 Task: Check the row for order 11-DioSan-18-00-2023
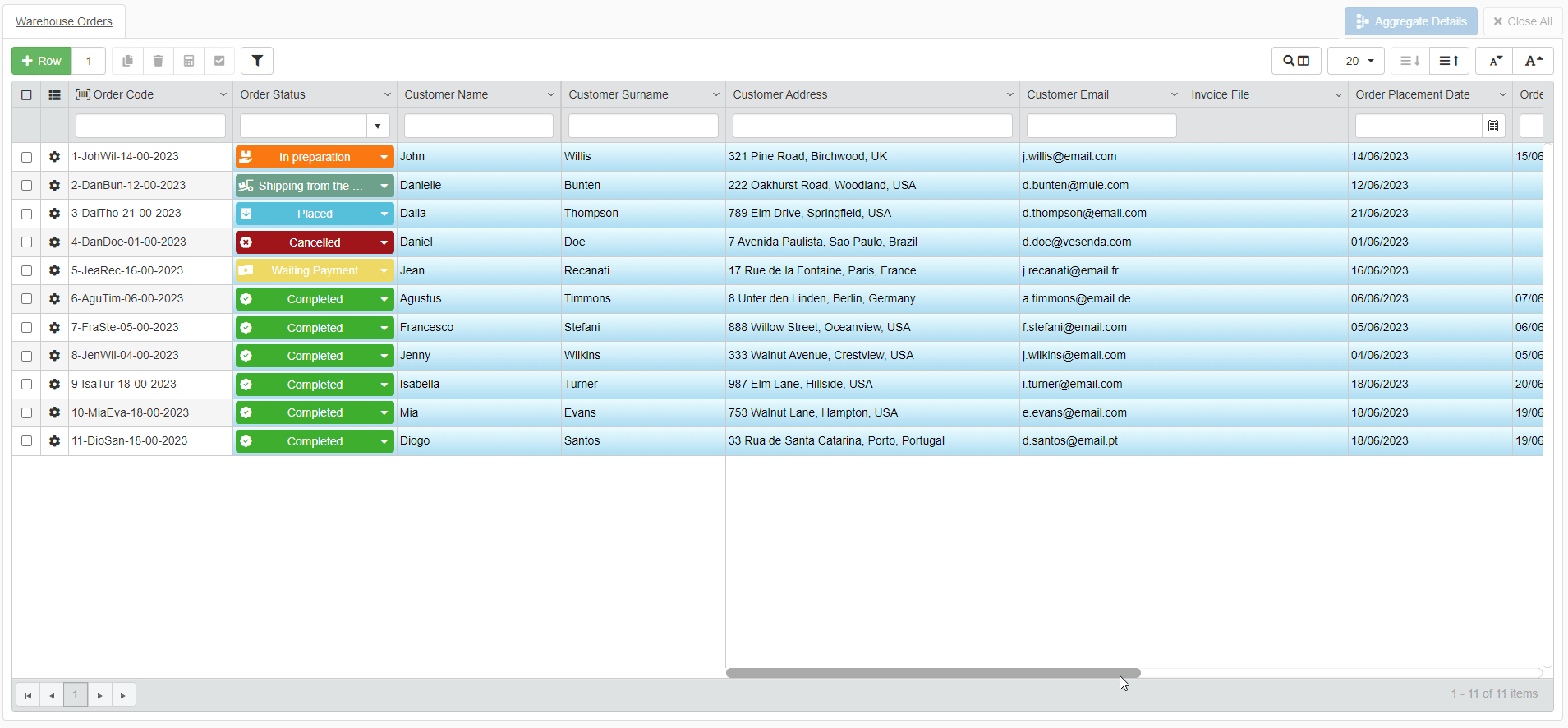26,441
